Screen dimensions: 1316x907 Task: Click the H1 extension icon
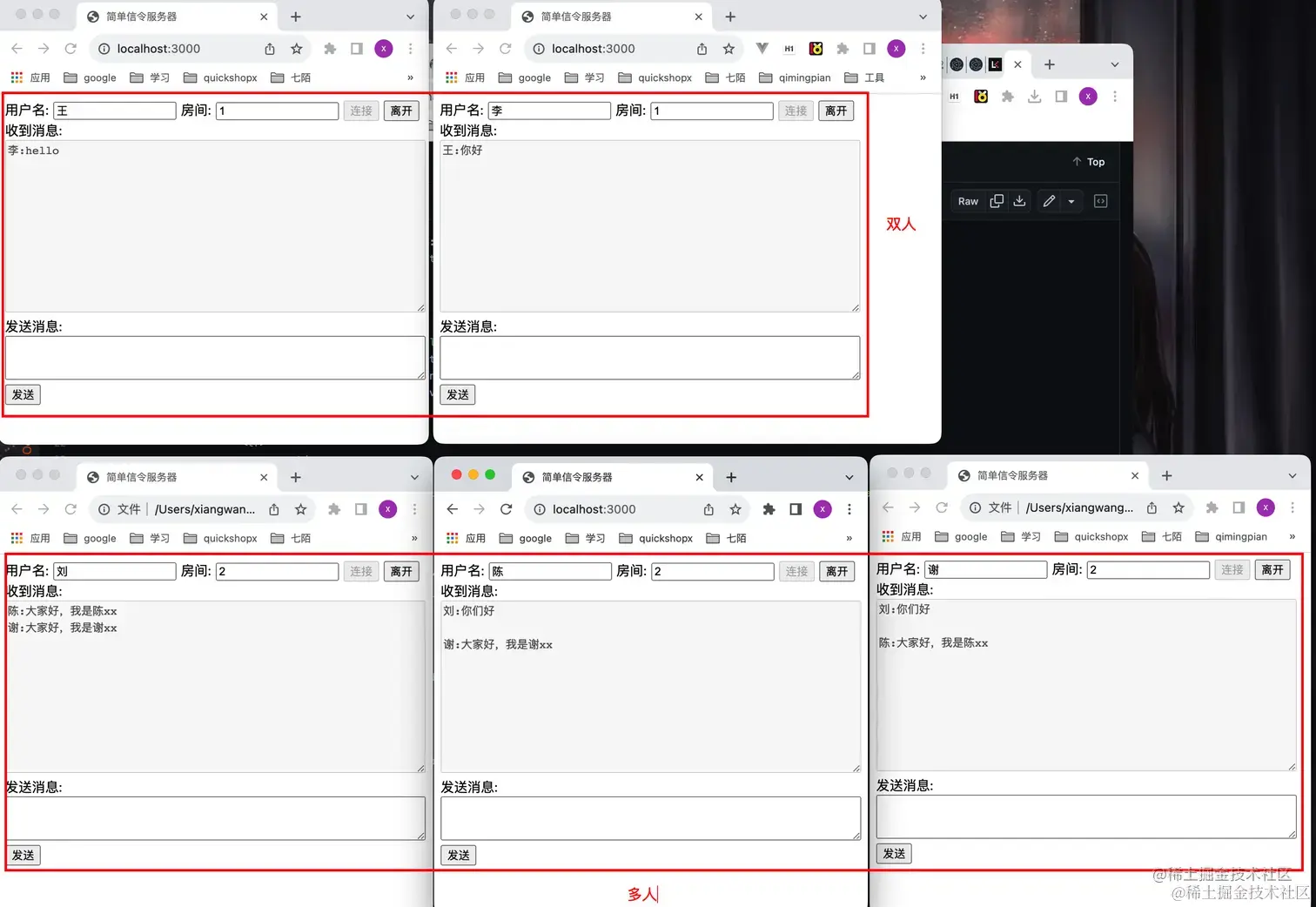pyautogui.click(x=789, y=49)
